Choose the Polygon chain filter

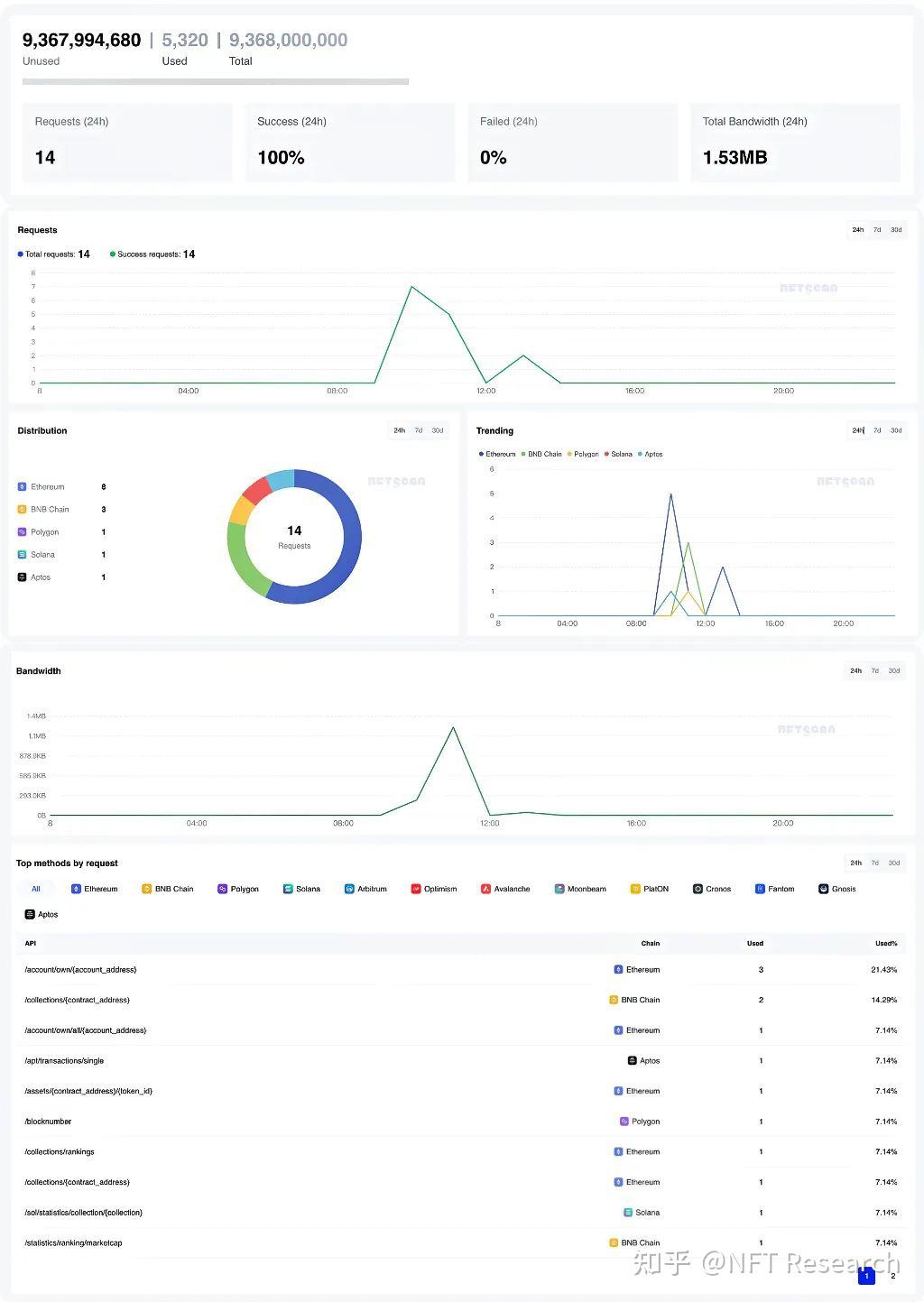238,889
